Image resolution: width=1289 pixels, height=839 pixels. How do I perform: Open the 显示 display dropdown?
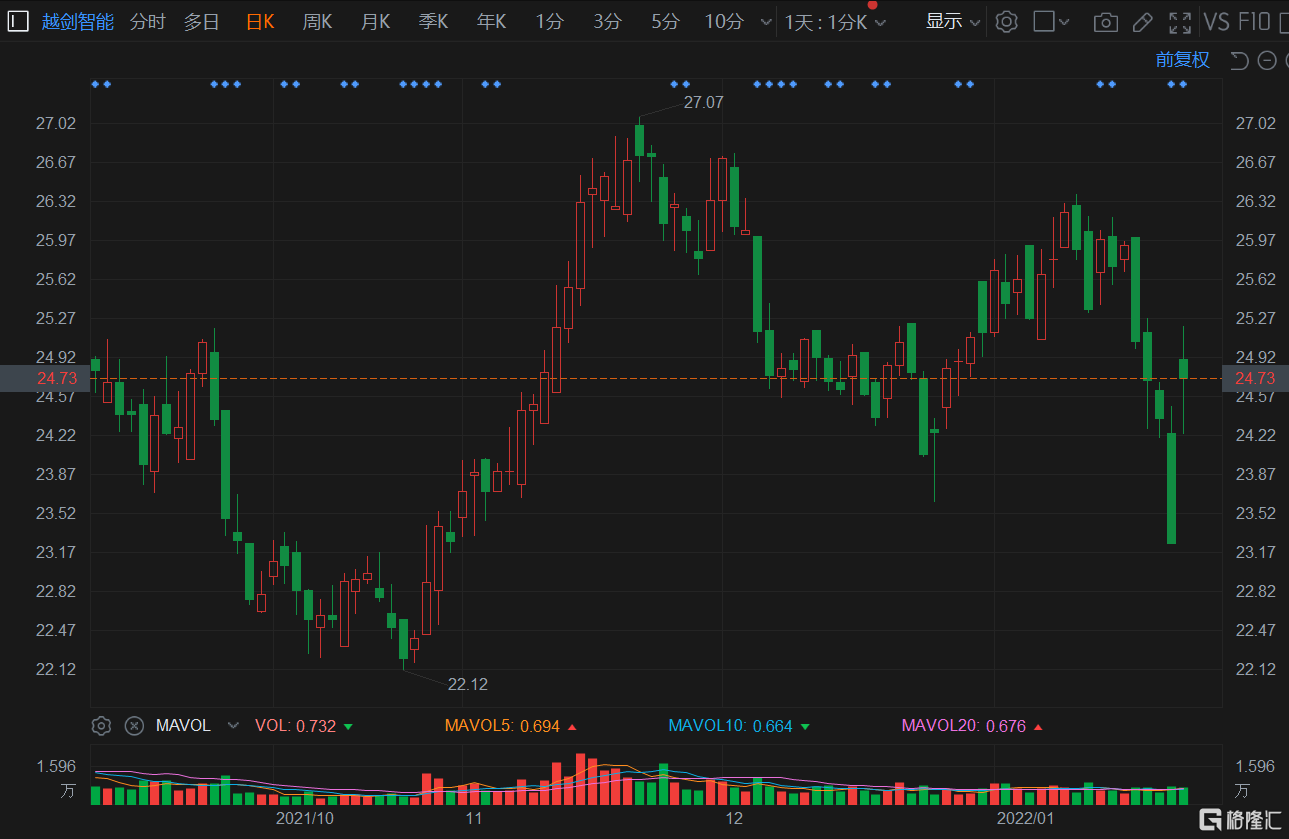click(953, 21)
